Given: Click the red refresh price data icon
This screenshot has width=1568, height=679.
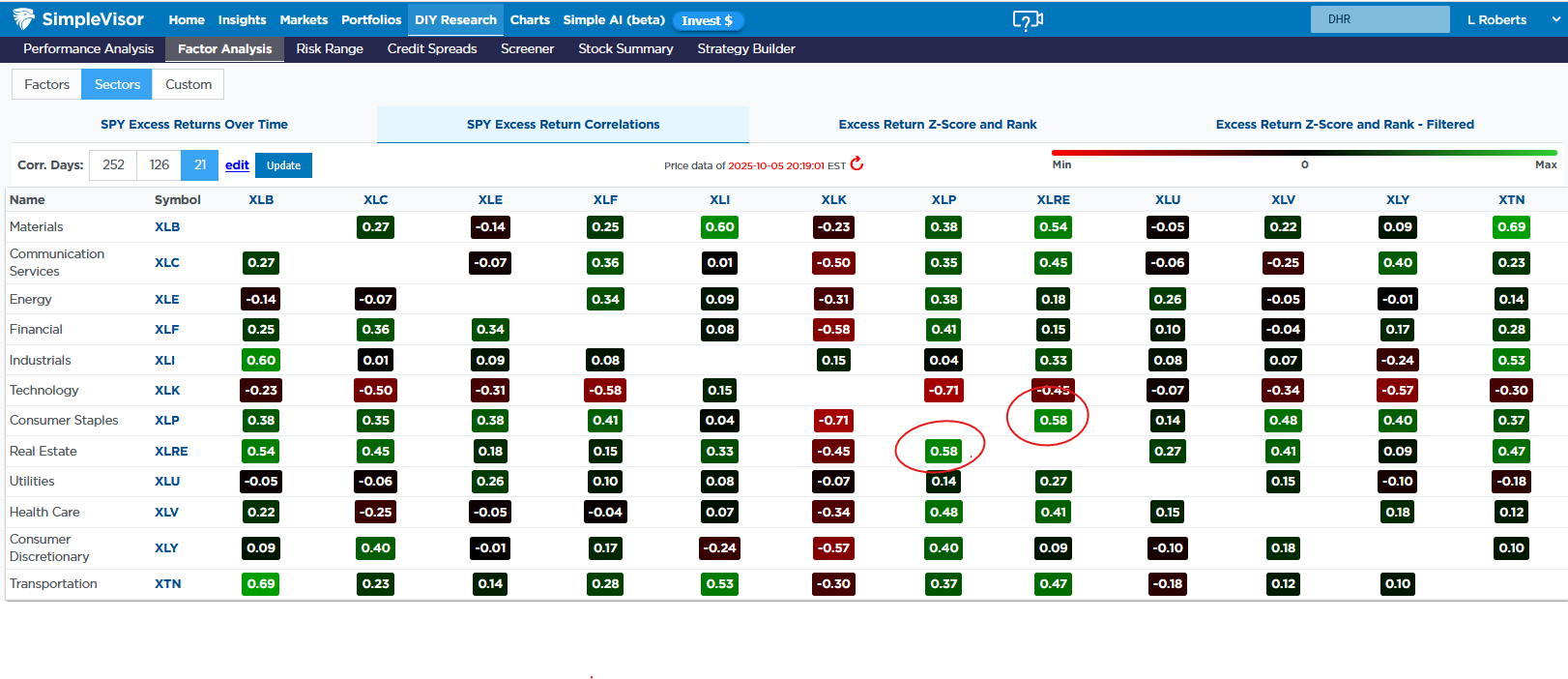Looking at the screenshot, I should 857,164.
